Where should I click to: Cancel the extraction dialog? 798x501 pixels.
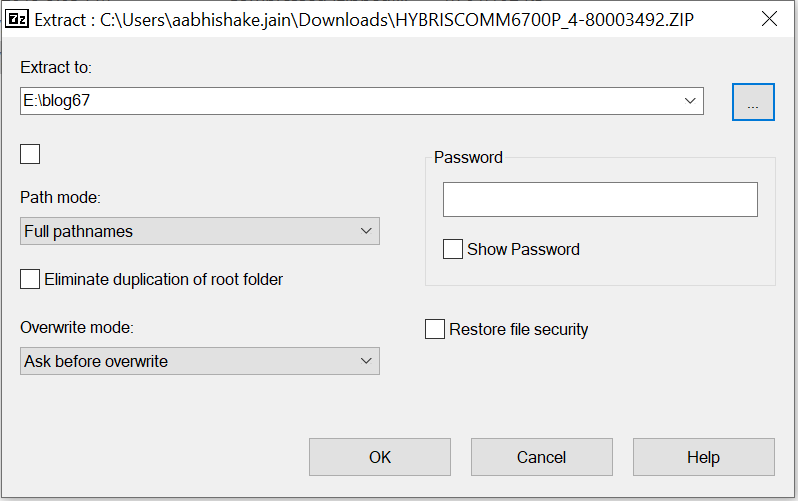pos(541,457)
